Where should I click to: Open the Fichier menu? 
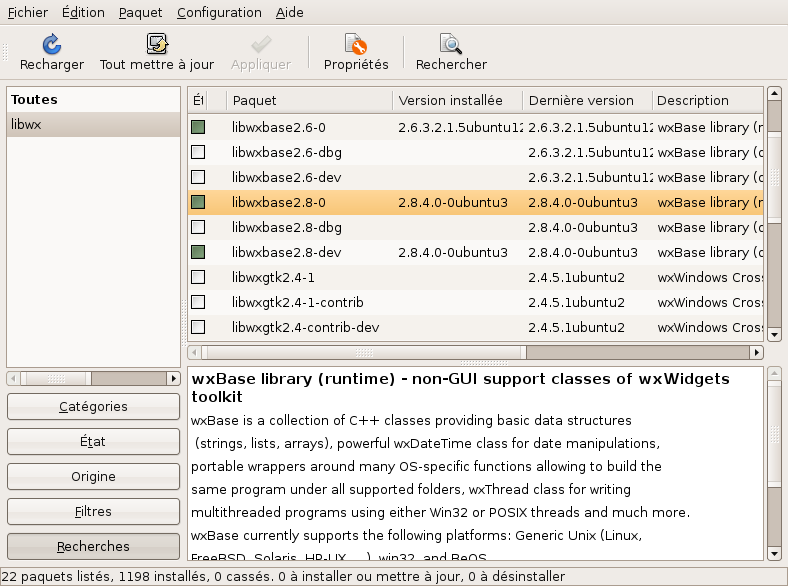tap(27, 13)
